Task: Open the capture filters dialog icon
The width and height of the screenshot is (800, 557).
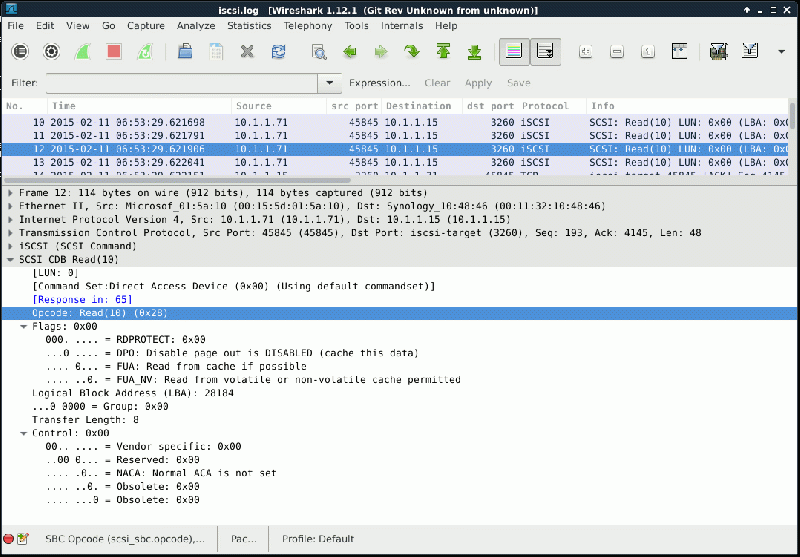Action: click(x=718, y=52)
